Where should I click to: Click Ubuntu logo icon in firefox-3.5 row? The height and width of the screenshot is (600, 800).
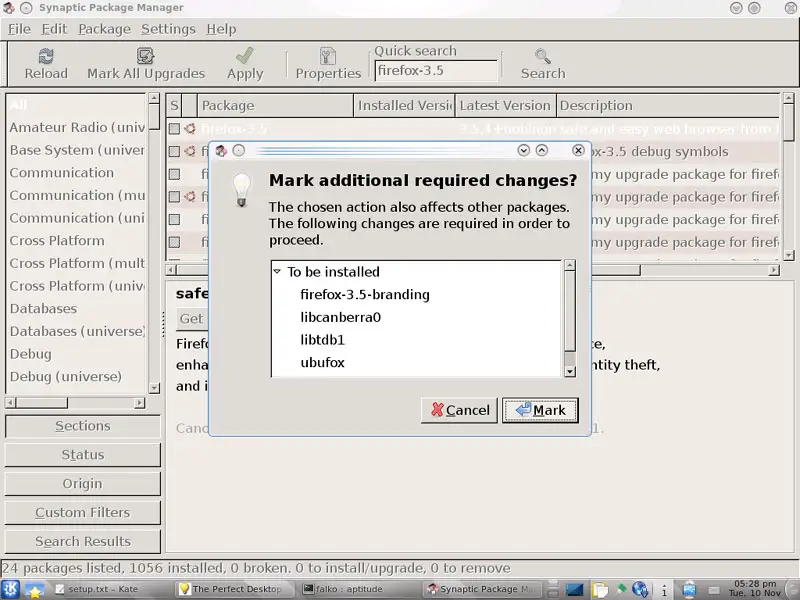(x=190, y=129)
